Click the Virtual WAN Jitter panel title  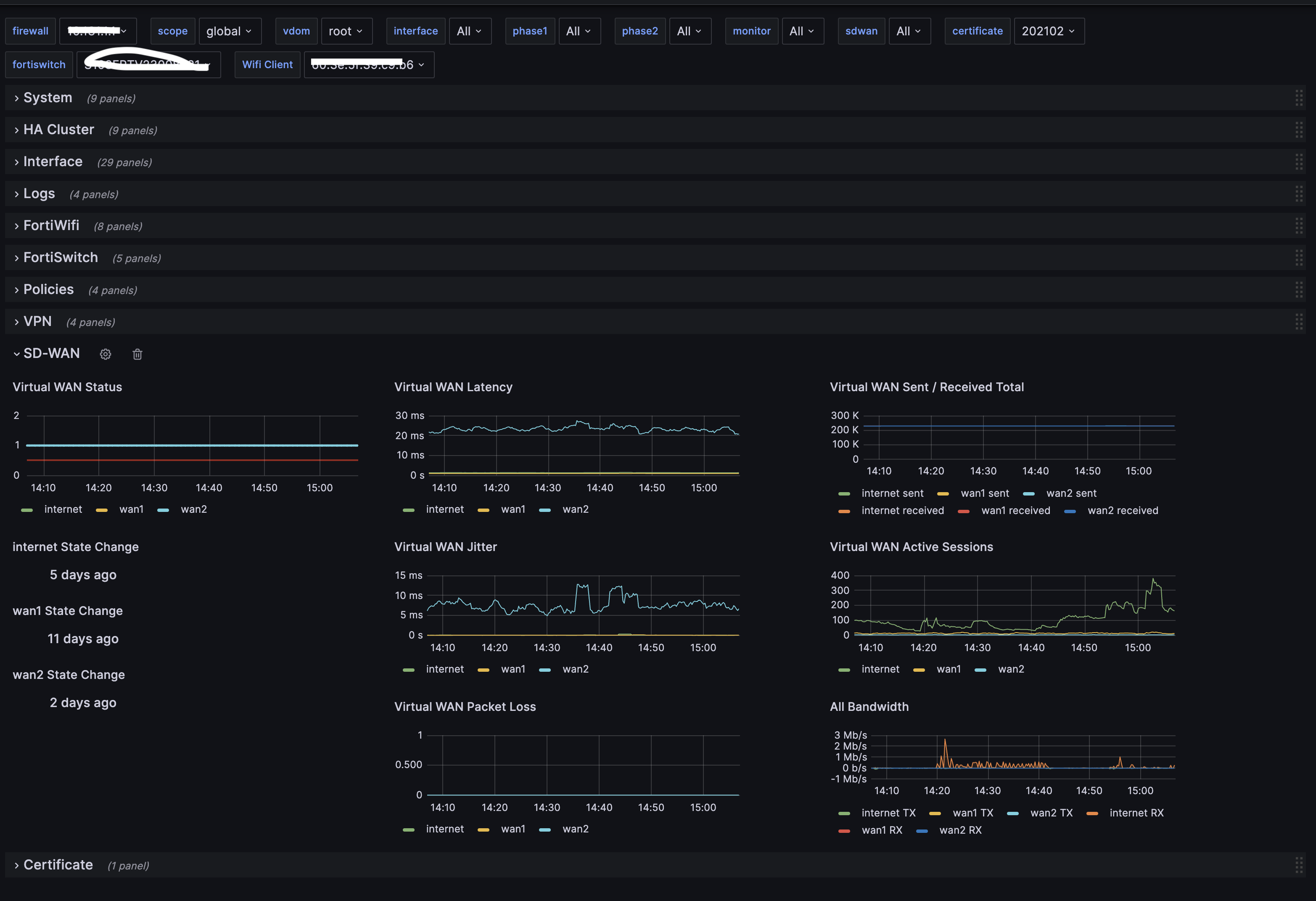pos(446,547)
